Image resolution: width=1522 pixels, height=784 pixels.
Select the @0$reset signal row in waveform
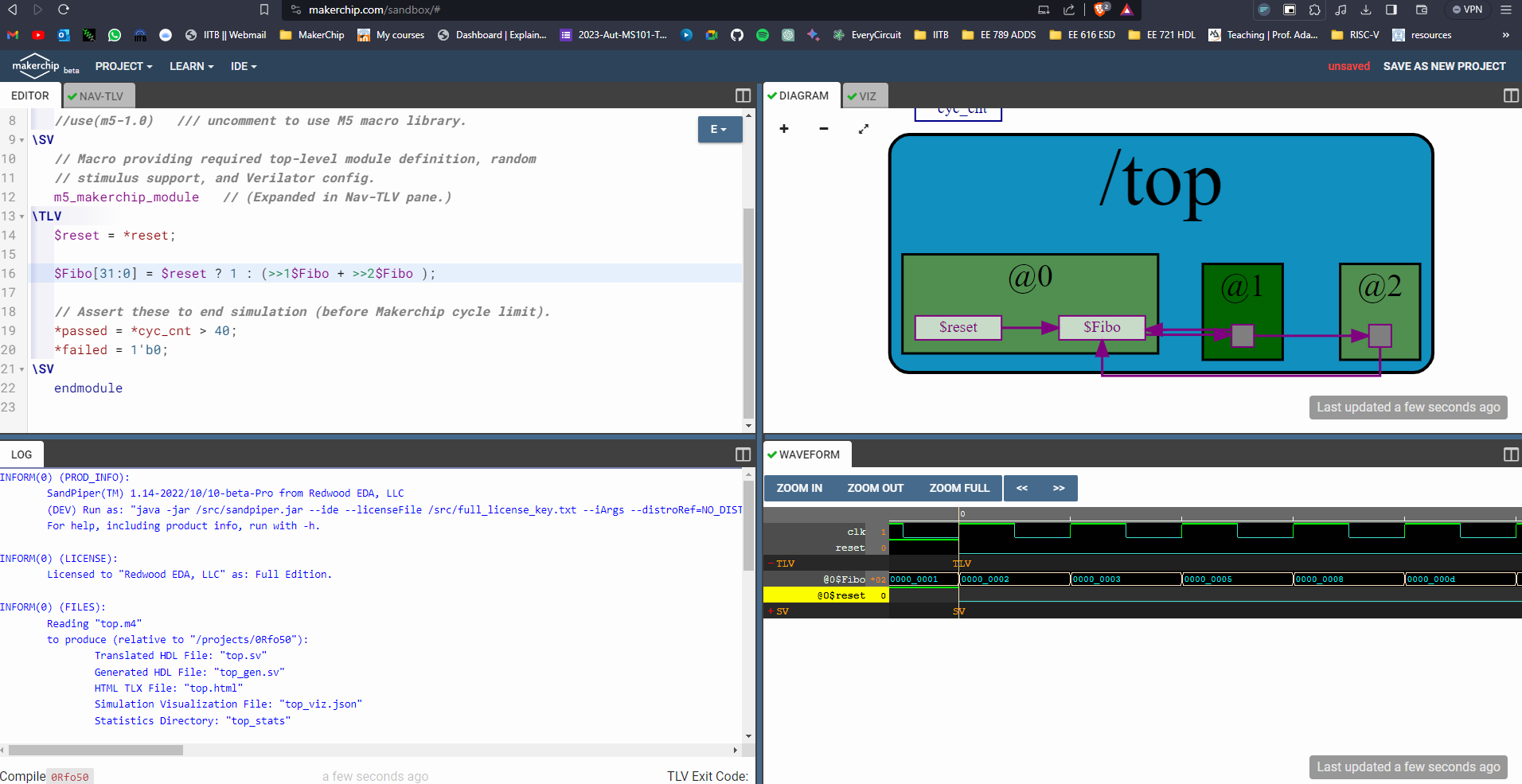826,595
